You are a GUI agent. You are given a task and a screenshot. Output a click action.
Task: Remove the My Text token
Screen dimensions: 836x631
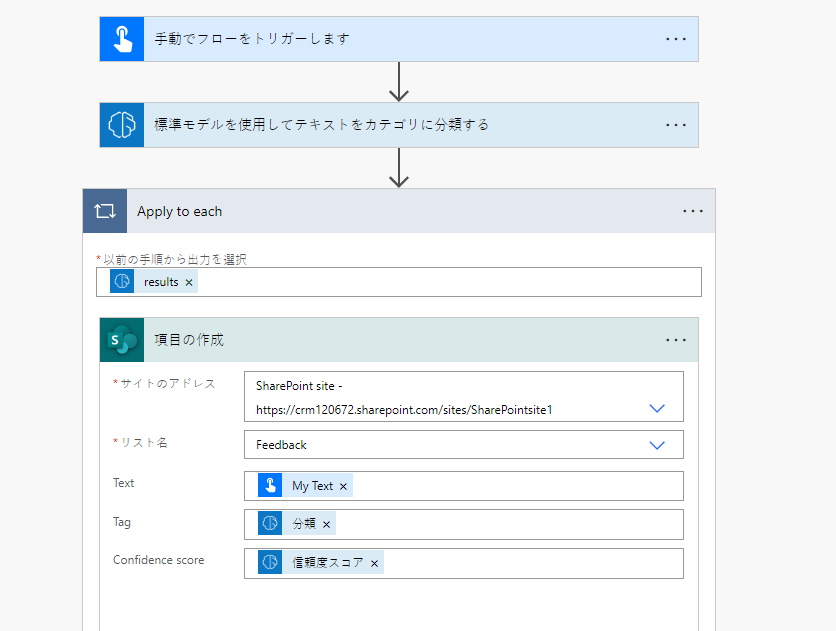344,487
